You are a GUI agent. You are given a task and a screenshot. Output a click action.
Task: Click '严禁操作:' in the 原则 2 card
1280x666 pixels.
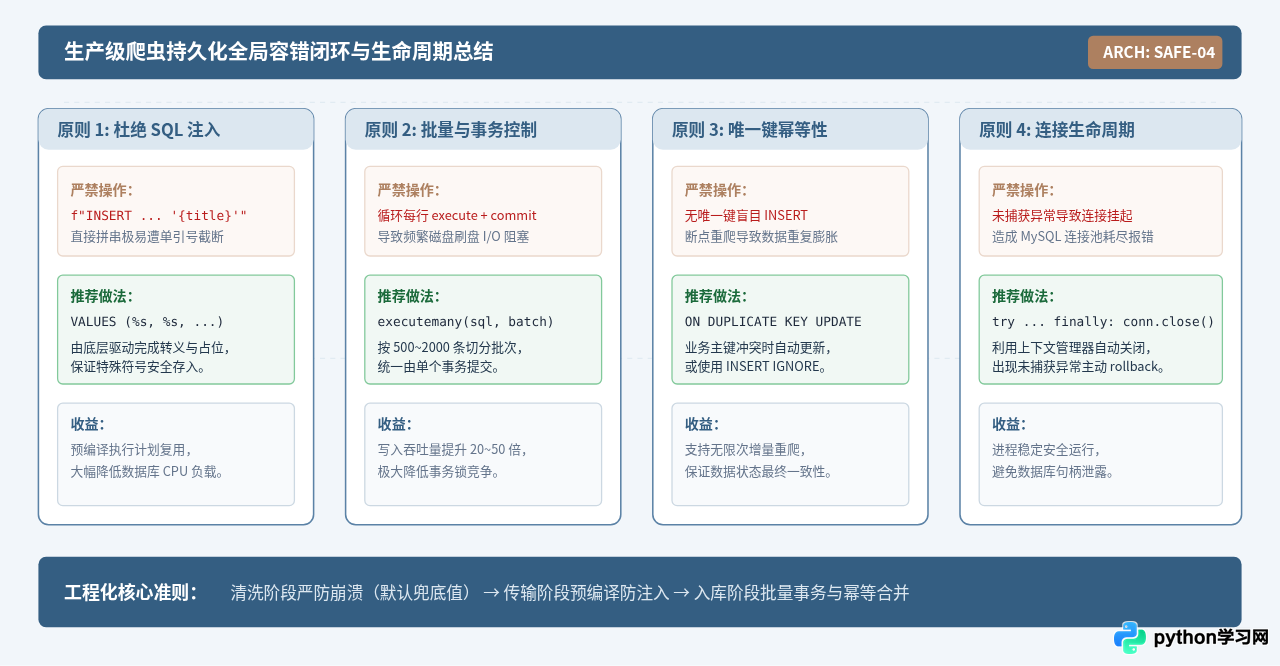pos(409,190)
